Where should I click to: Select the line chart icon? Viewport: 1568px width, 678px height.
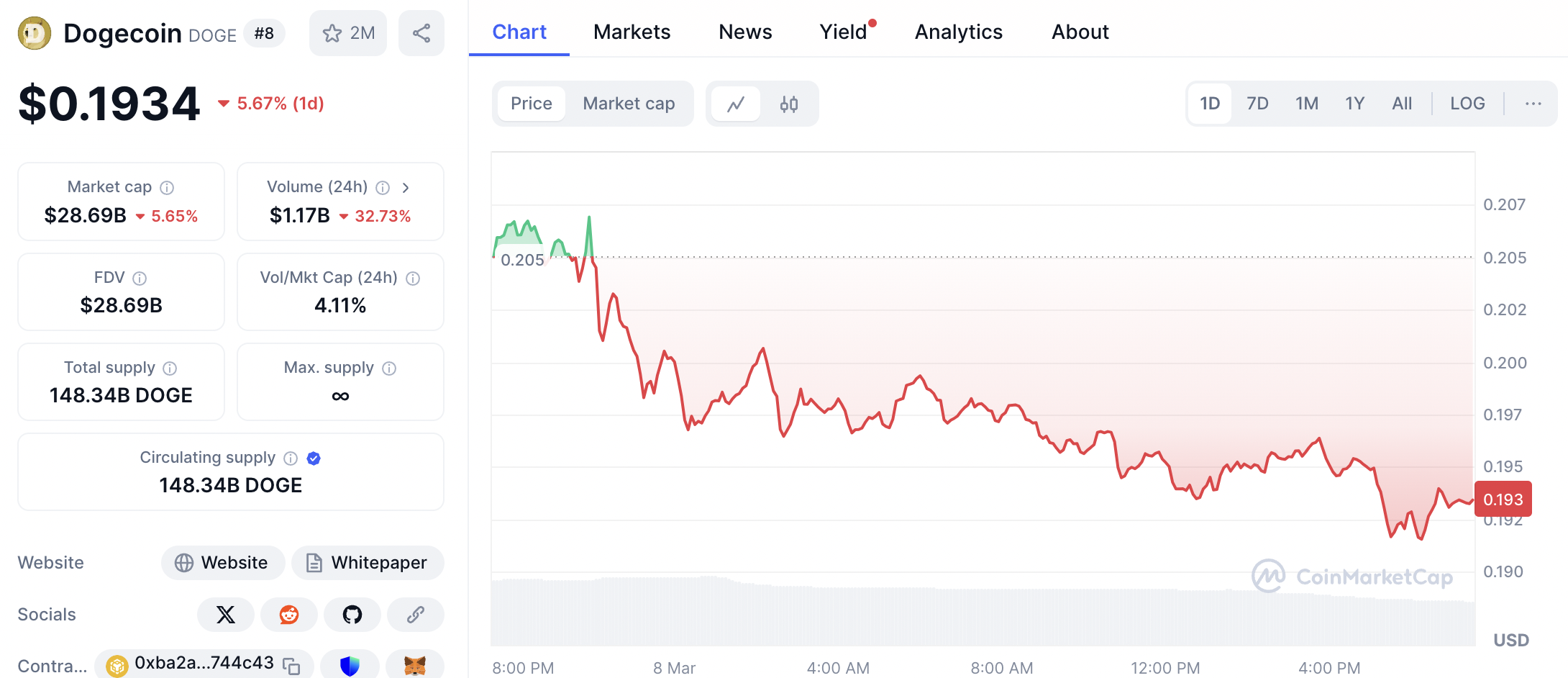coord(735,104)
